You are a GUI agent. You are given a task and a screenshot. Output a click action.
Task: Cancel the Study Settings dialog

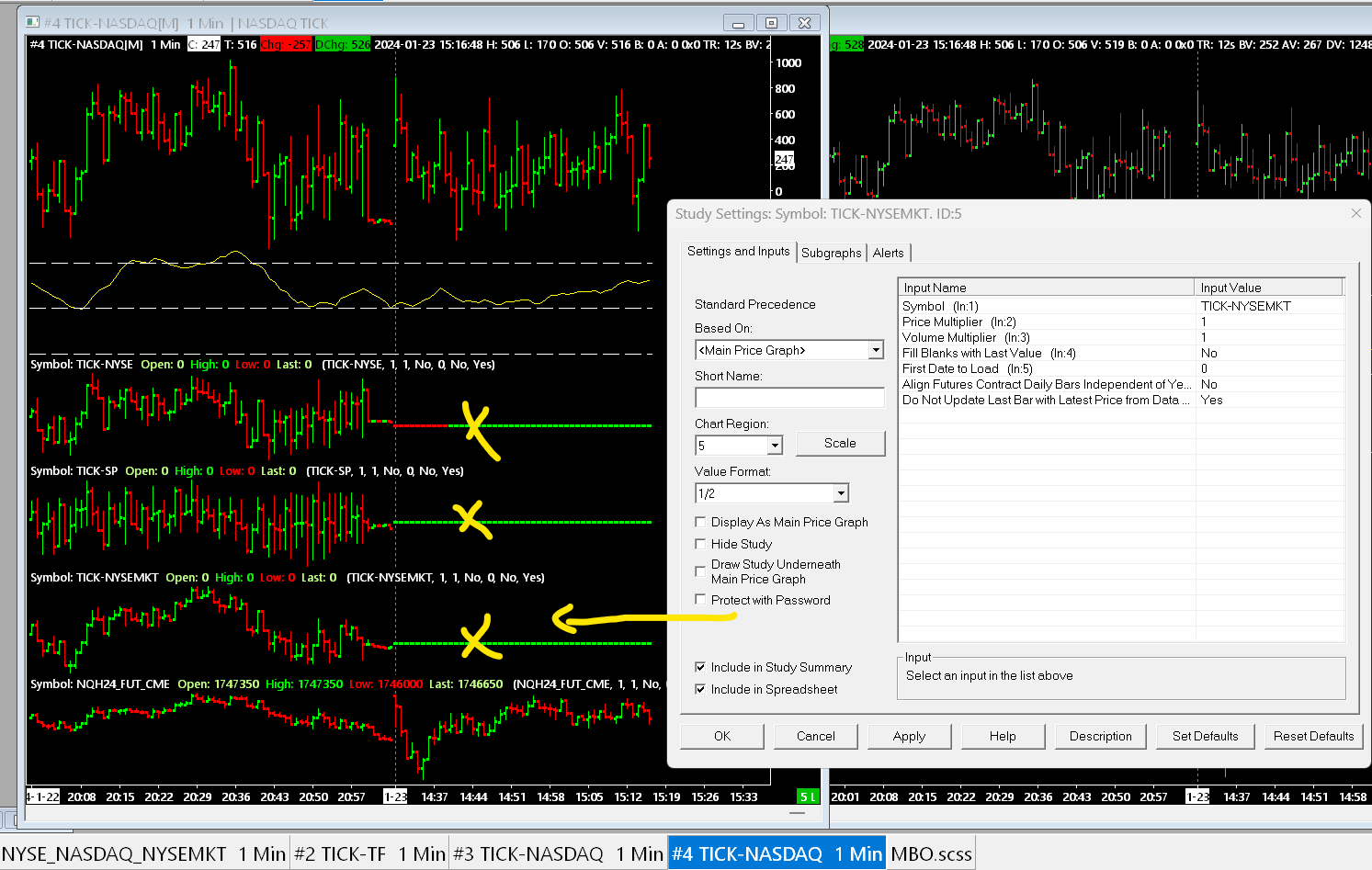(x=816, y=736)
